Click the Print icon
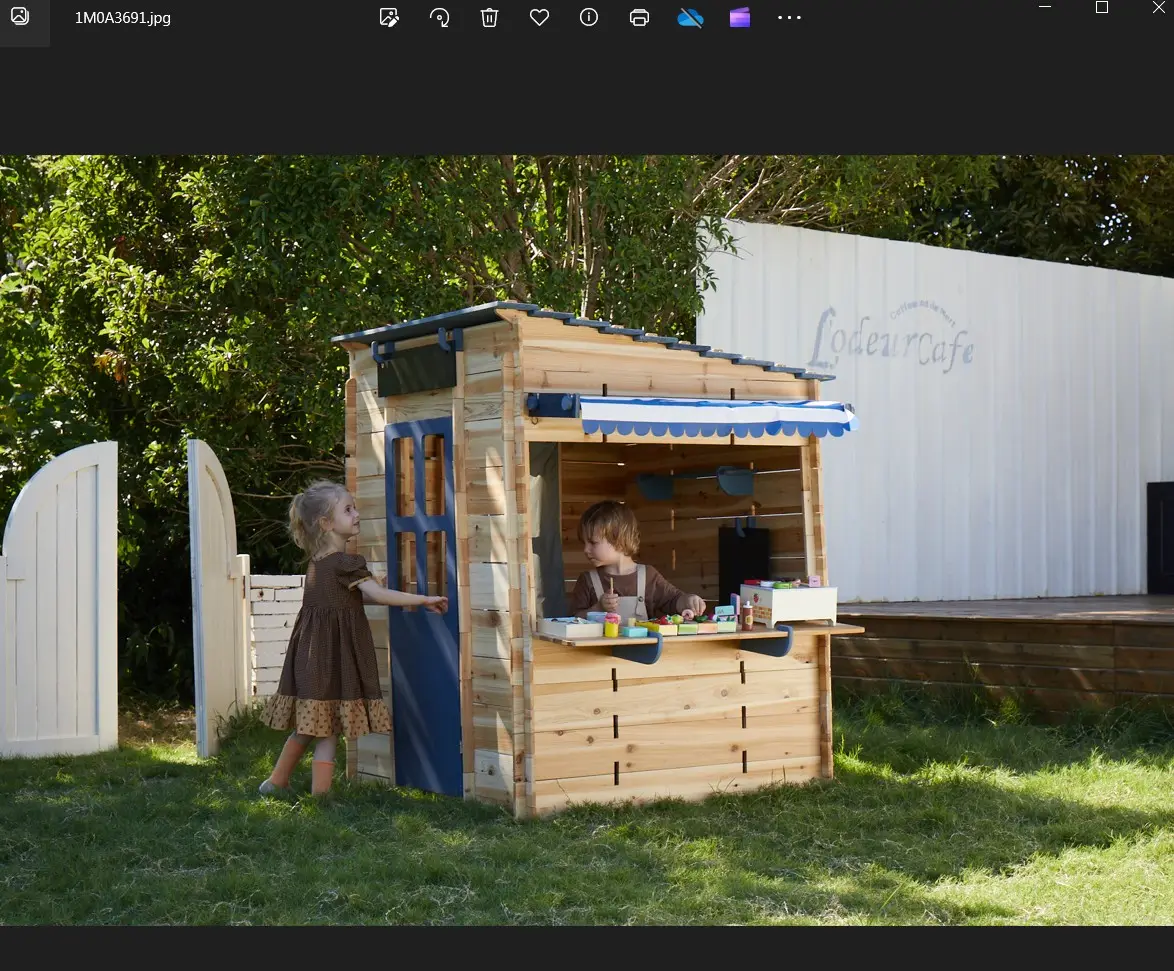The height and width of the screenshot is (971, 1174). (x=639, y=17)
